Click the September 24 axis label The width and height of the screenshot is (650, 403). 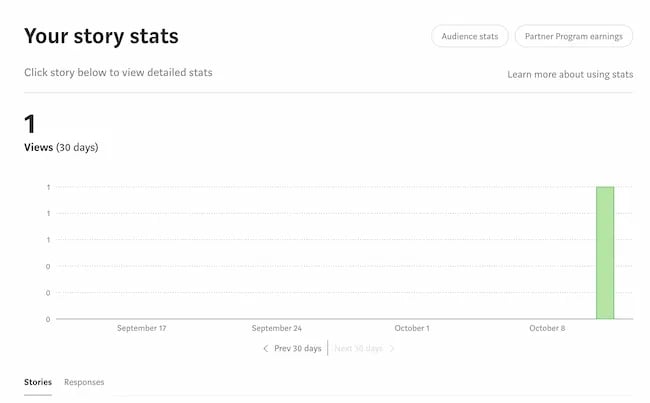(277, 328)
